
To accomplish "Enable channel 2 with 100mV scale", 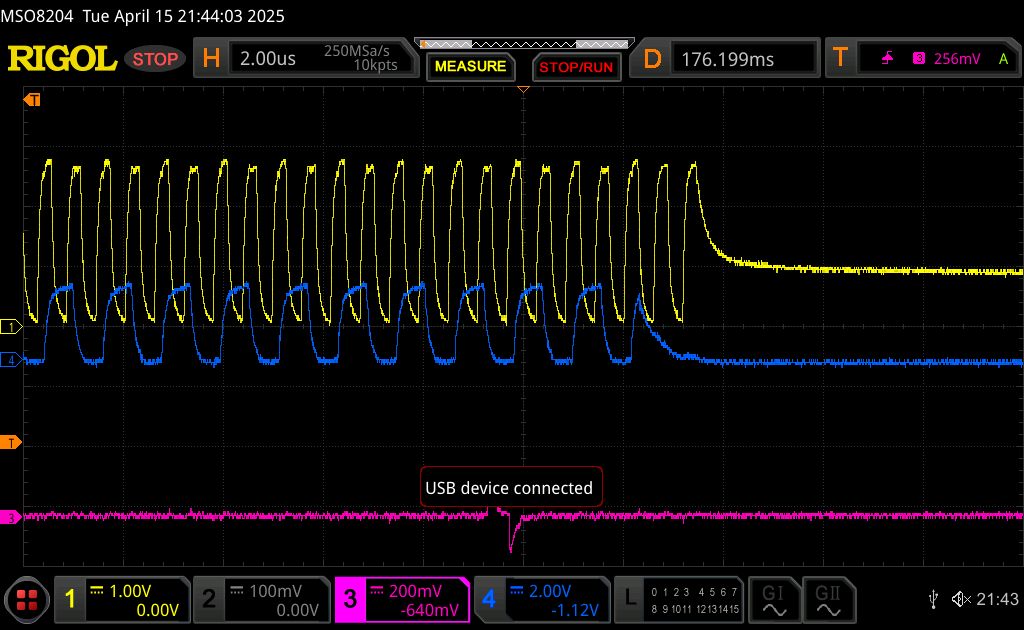I will 260,599.
